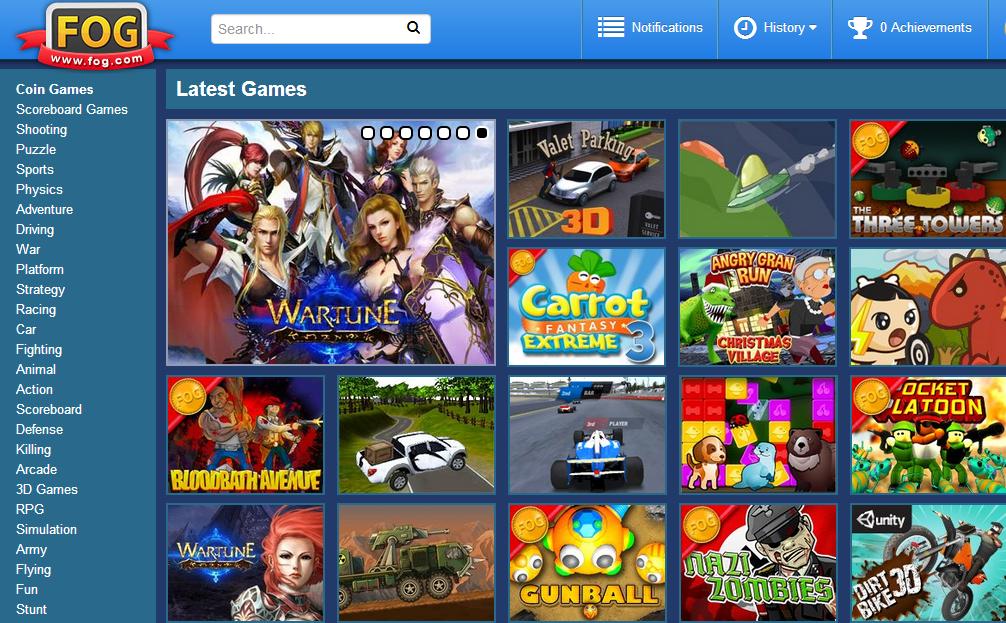The height and width of the screenshot is (623, 1006).
Task: Open the Sports category
Action: point(35,169)
